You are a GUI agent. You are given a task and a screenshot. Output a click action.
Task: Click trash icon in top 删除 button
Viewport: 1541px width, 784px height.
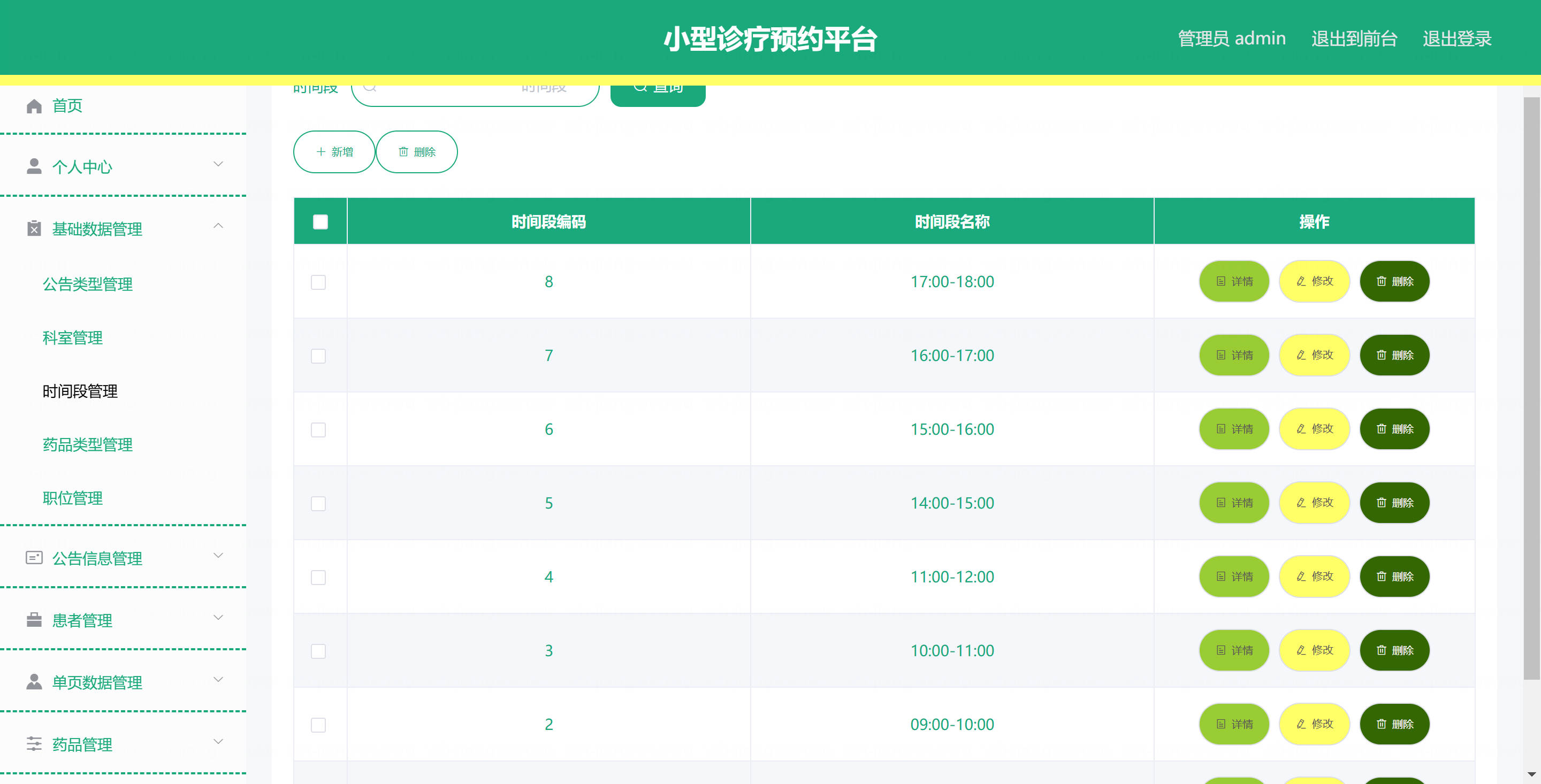(403, 152)
